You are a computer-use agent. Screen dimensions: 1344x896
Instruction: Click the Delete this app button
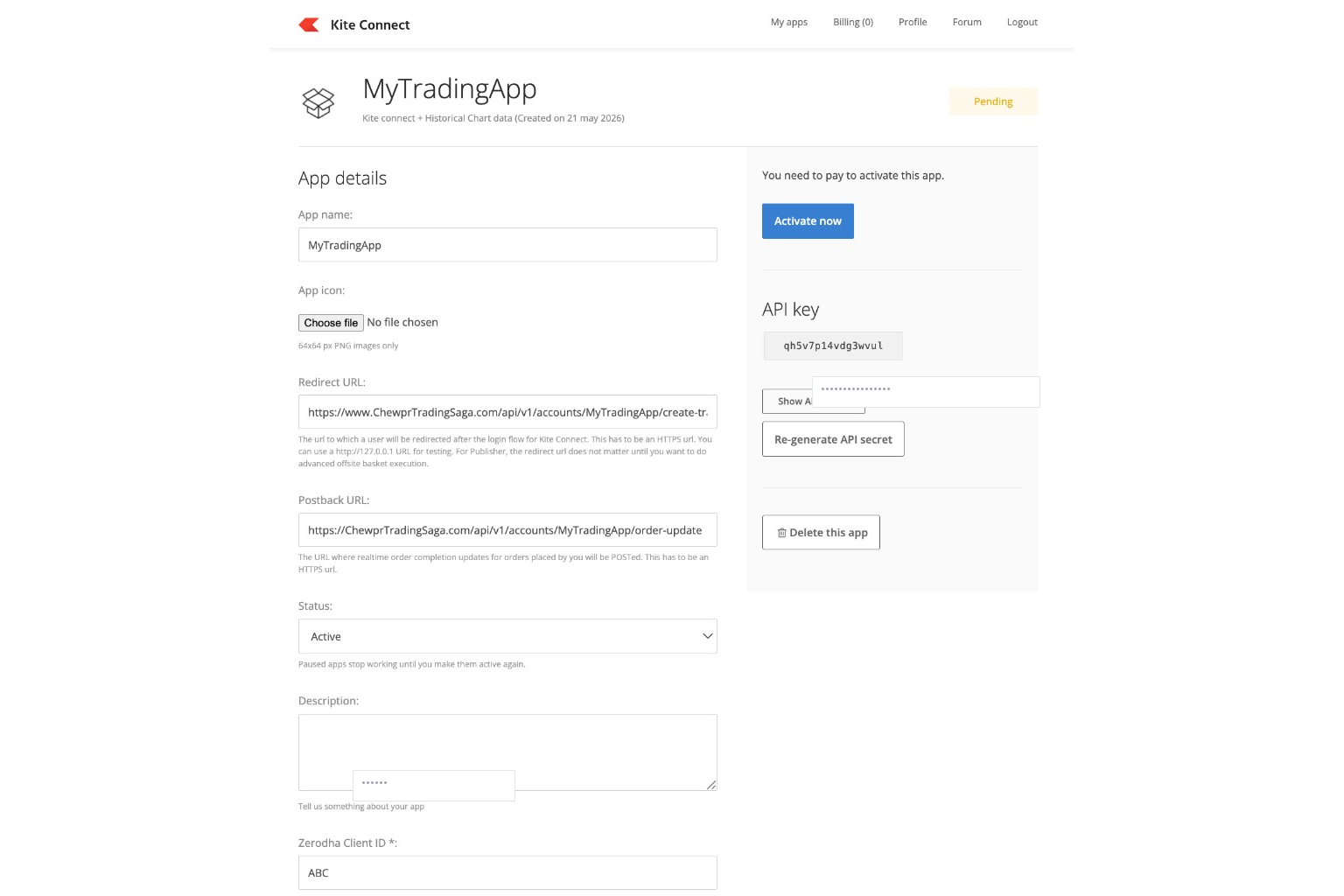[821, 532]
